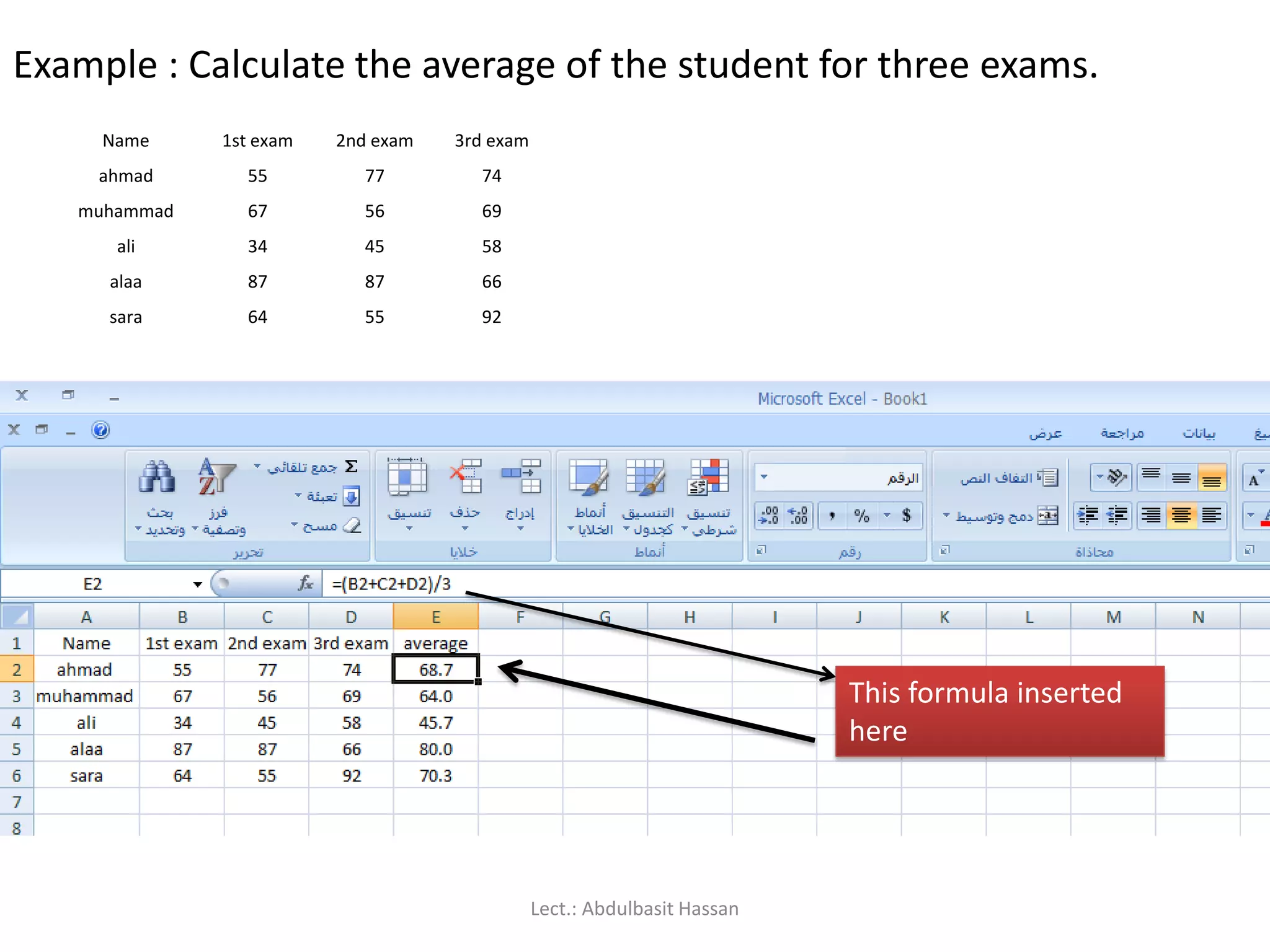
Task: Click the Merge and Center icon
Action: click(x=1048, y=516)
